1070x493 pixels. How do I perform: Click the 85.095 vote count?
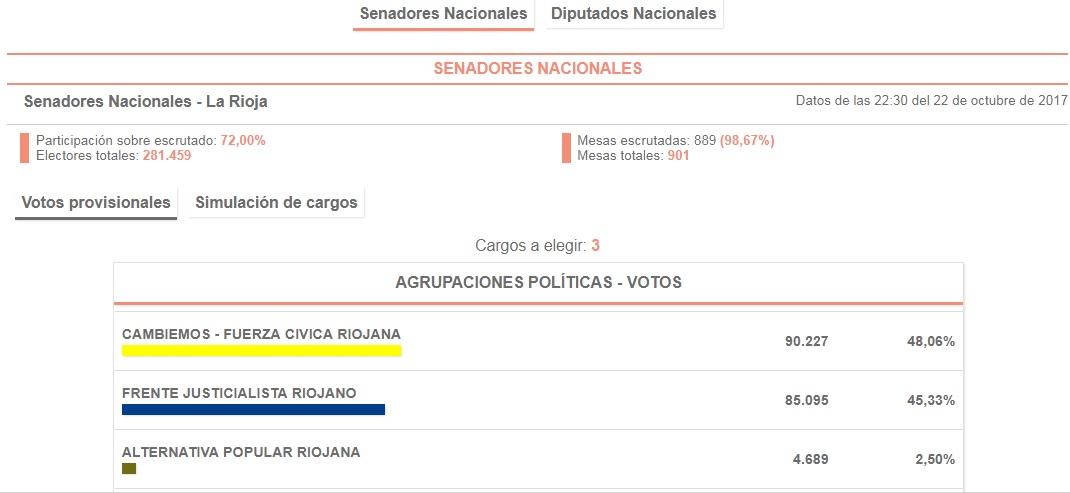807,400
